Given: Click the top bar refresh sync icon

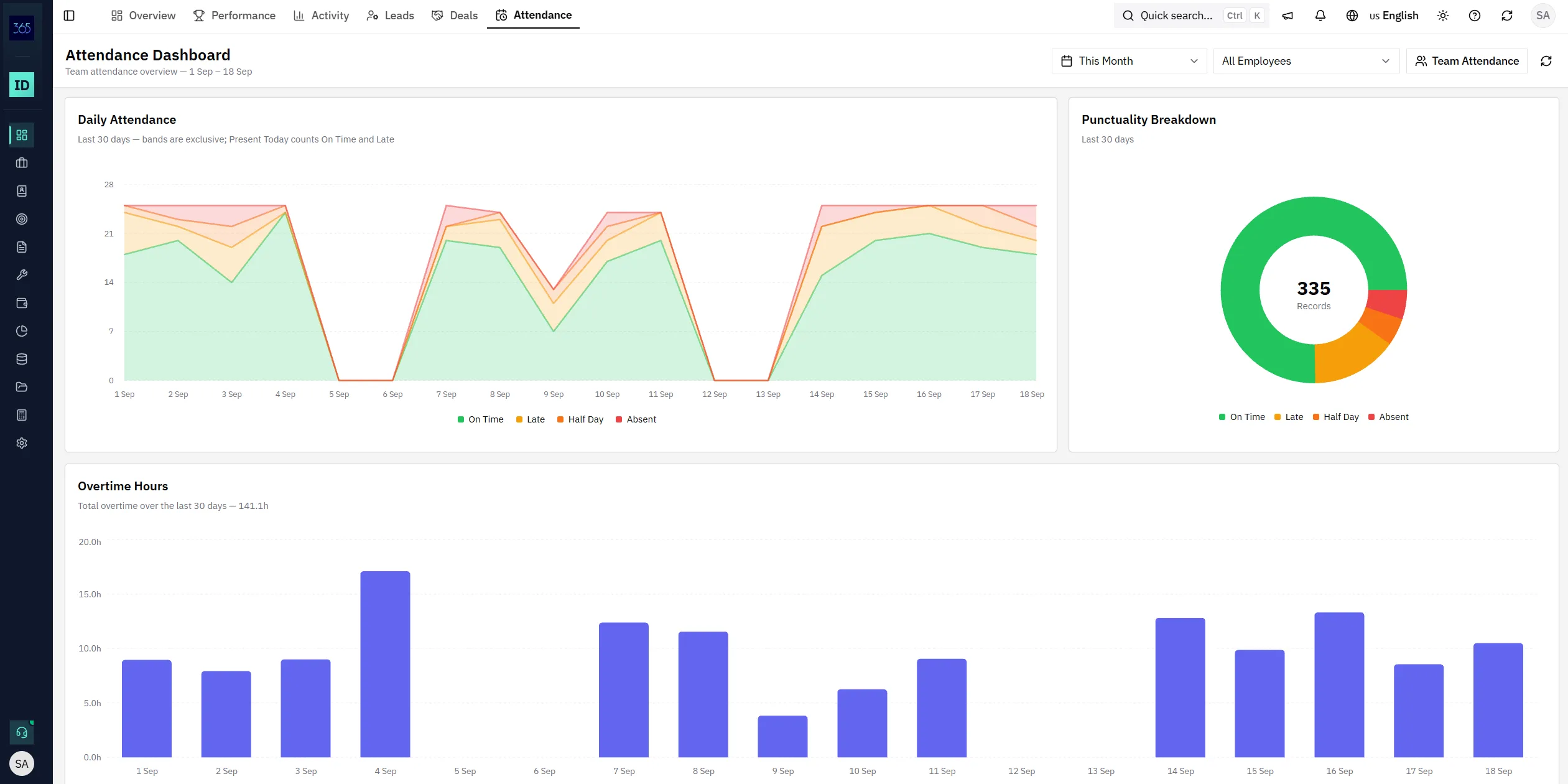Looking at the screenshot, I should click(1507, 16).
